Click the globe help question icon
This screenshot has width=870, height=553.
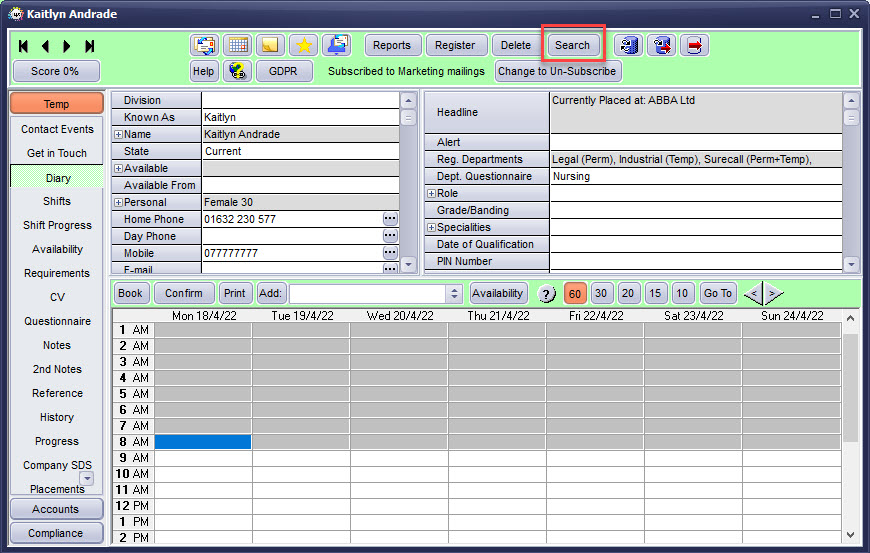237,71
